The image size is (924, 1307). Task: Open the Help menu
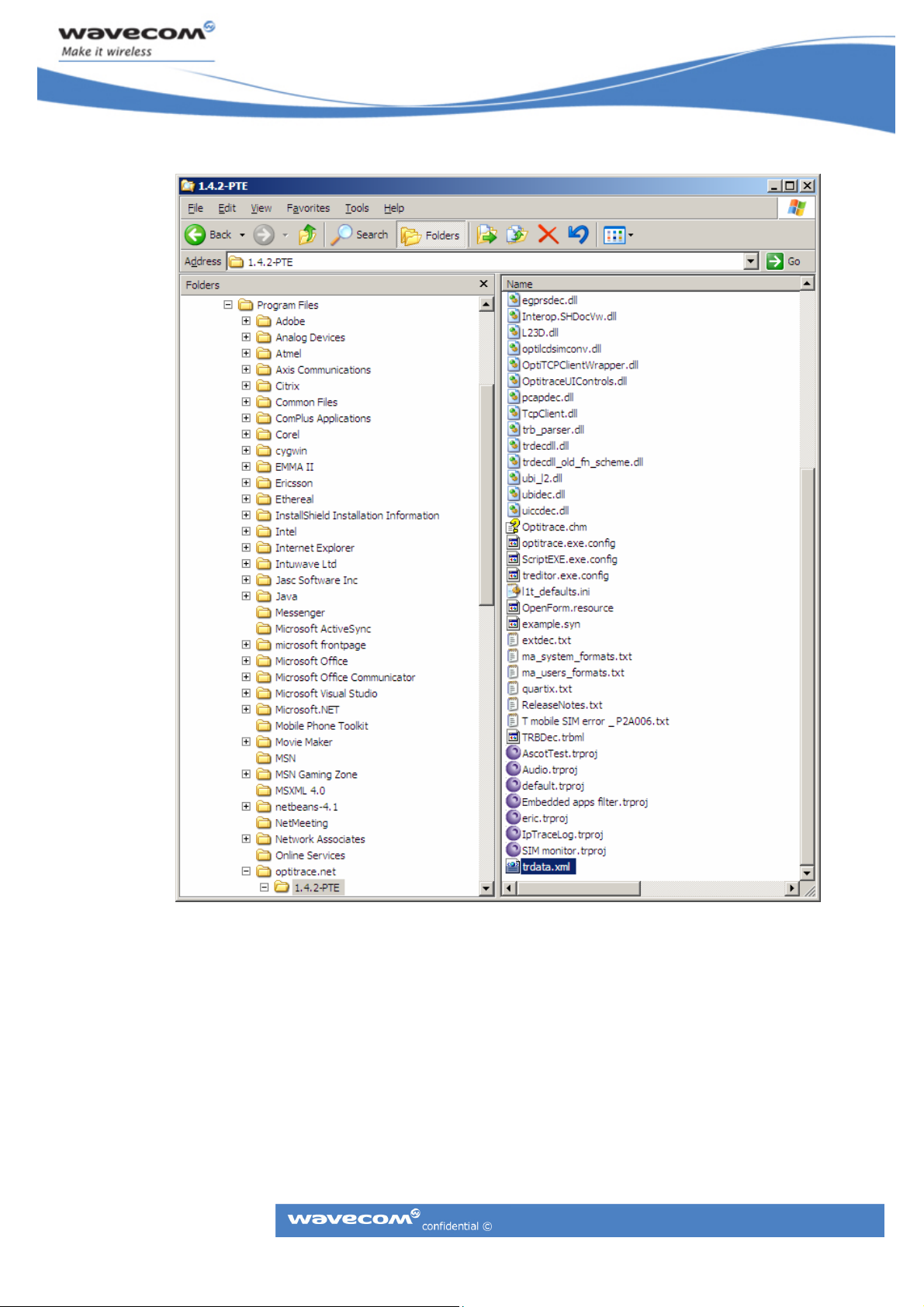(x=393, y=208)
